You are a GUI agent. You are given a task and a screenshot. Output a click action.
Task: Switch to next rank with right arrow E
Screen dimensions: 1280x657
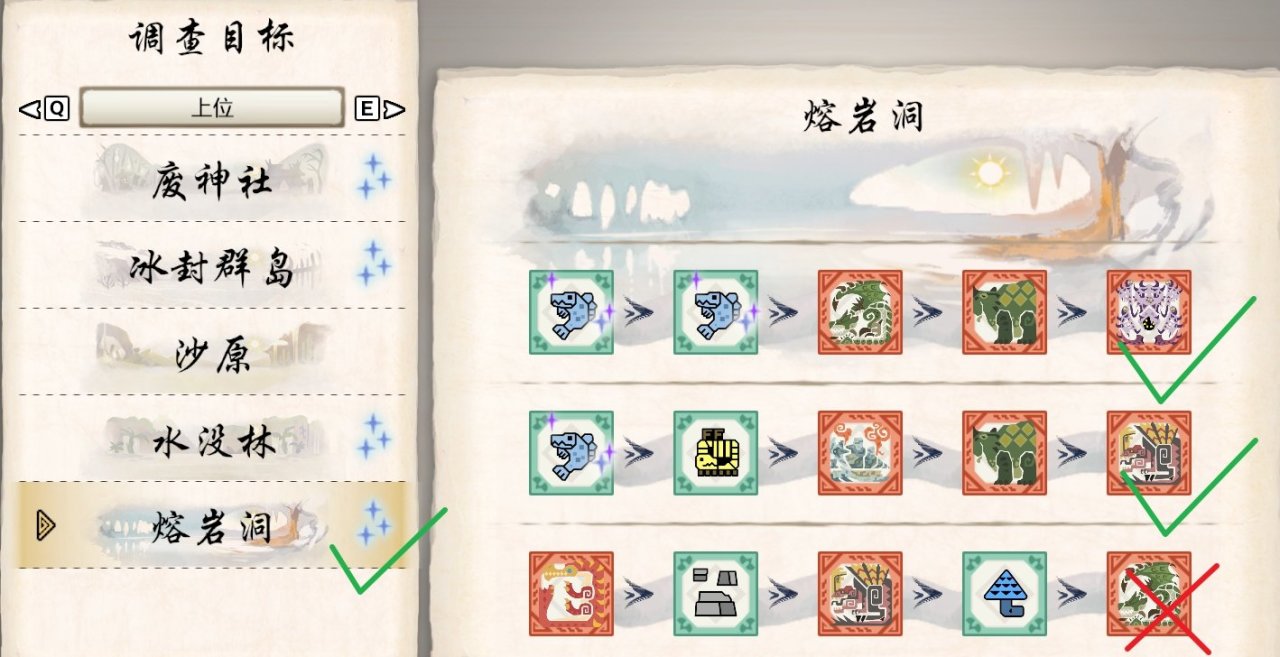click(x=381, y=109)
